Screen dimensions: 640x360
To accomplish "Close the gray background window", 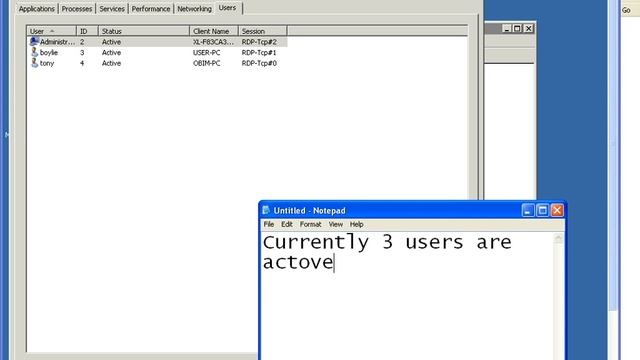I will pyautogui.click(x=529, y=29).
